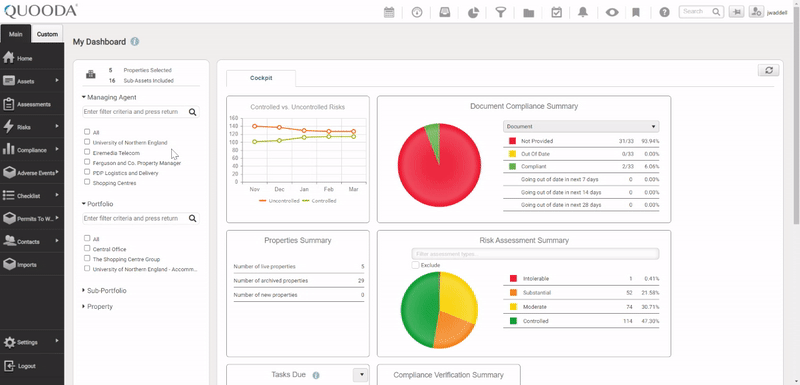This screenshot has width=800, height=385.
Task: Toggle the Exclude checkbox in Risk Assessment
Action: tap(415, 265)
